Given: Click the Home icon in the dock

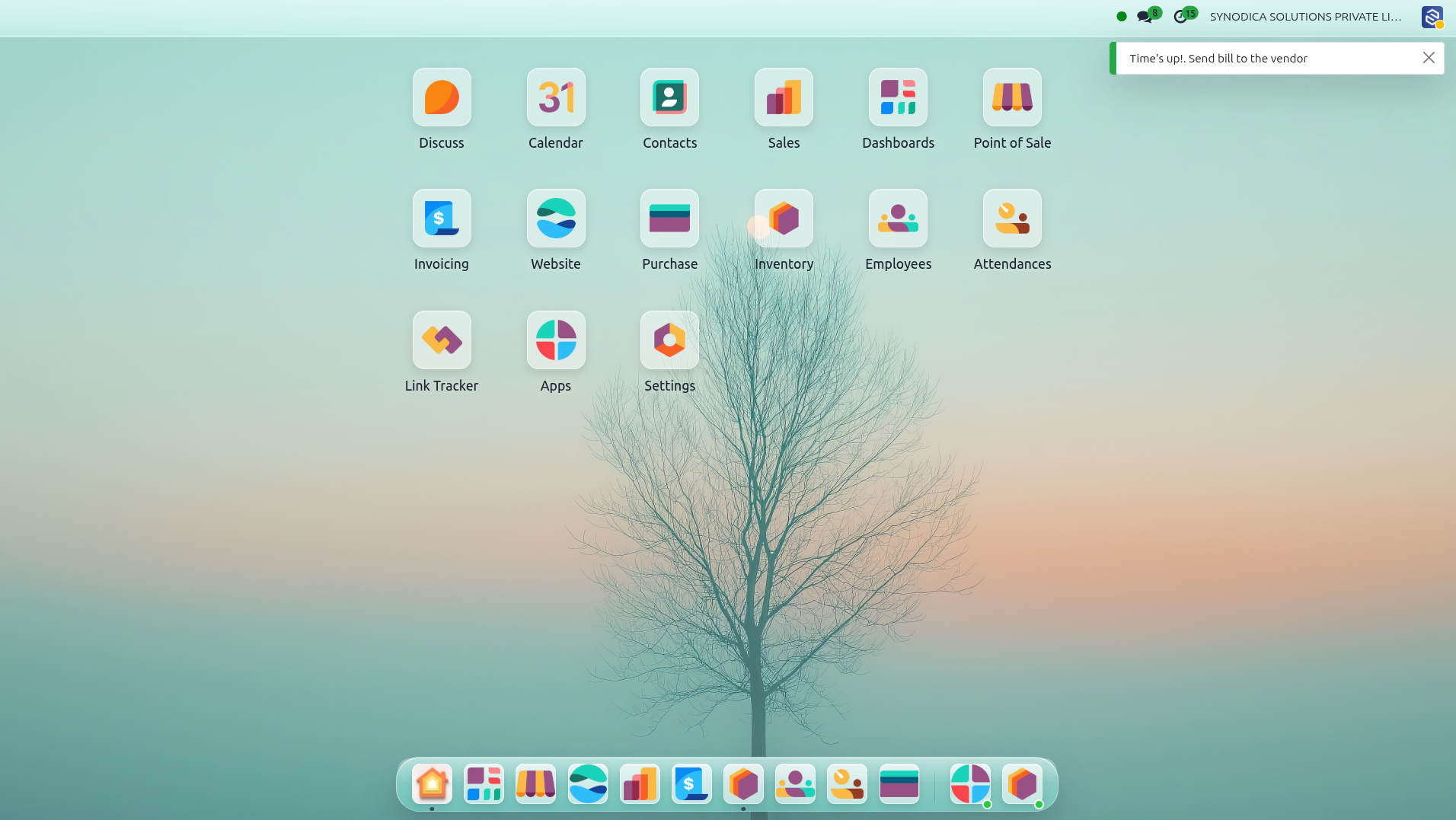Looking at the screenshot, I should tap(432, 784).
